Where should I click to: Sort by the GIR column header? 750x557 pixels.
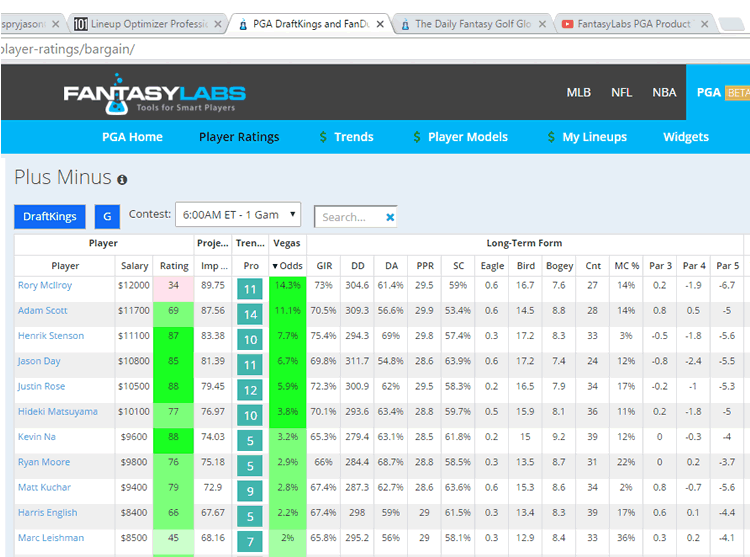(324, 266)
